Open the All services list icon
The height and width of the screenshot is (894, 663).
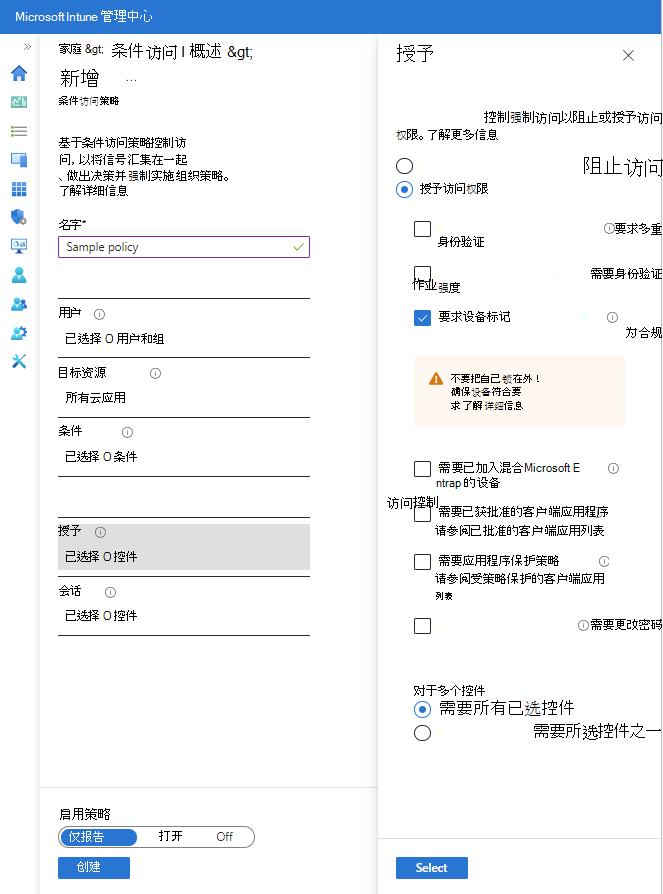click(19, 131)
